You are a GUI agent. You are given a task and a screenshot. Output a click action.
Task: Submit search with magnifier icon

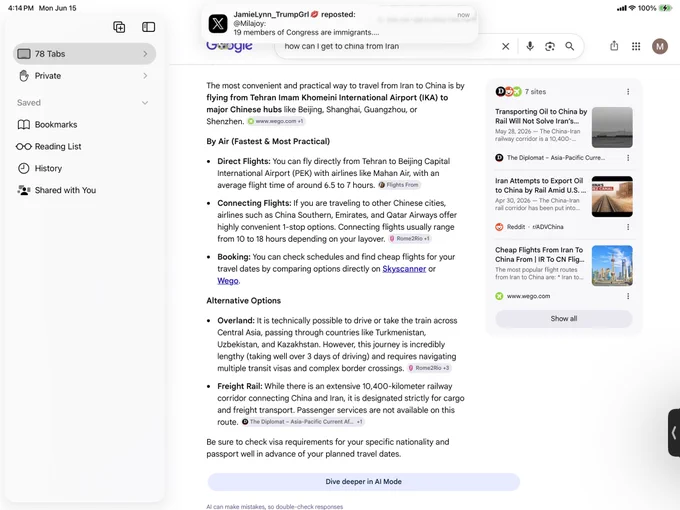[x=569, y=46]
